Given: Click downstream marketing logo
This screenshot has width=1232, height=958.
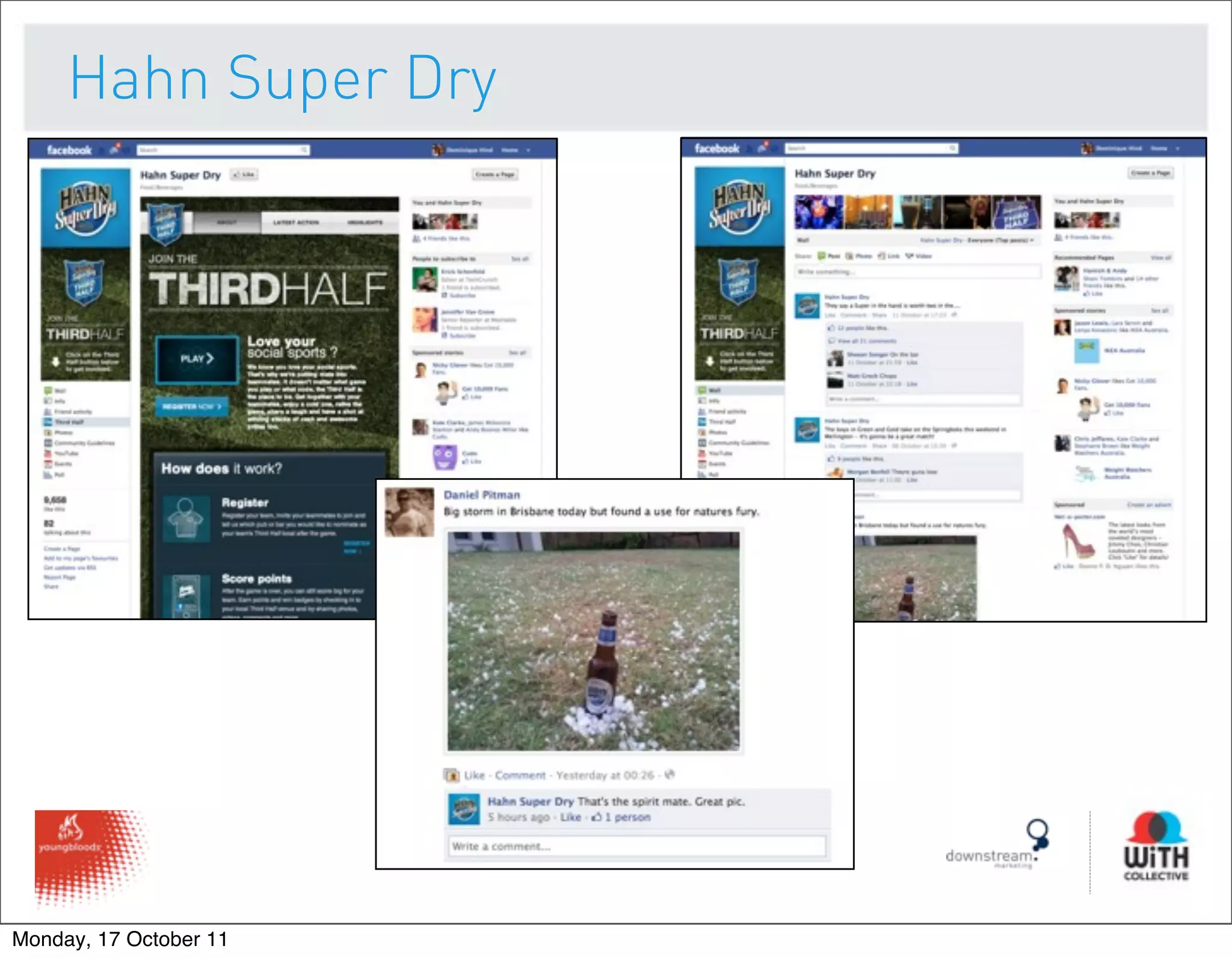Looking at the screenshot, I should pyautogui.click(x=997, y=844).
